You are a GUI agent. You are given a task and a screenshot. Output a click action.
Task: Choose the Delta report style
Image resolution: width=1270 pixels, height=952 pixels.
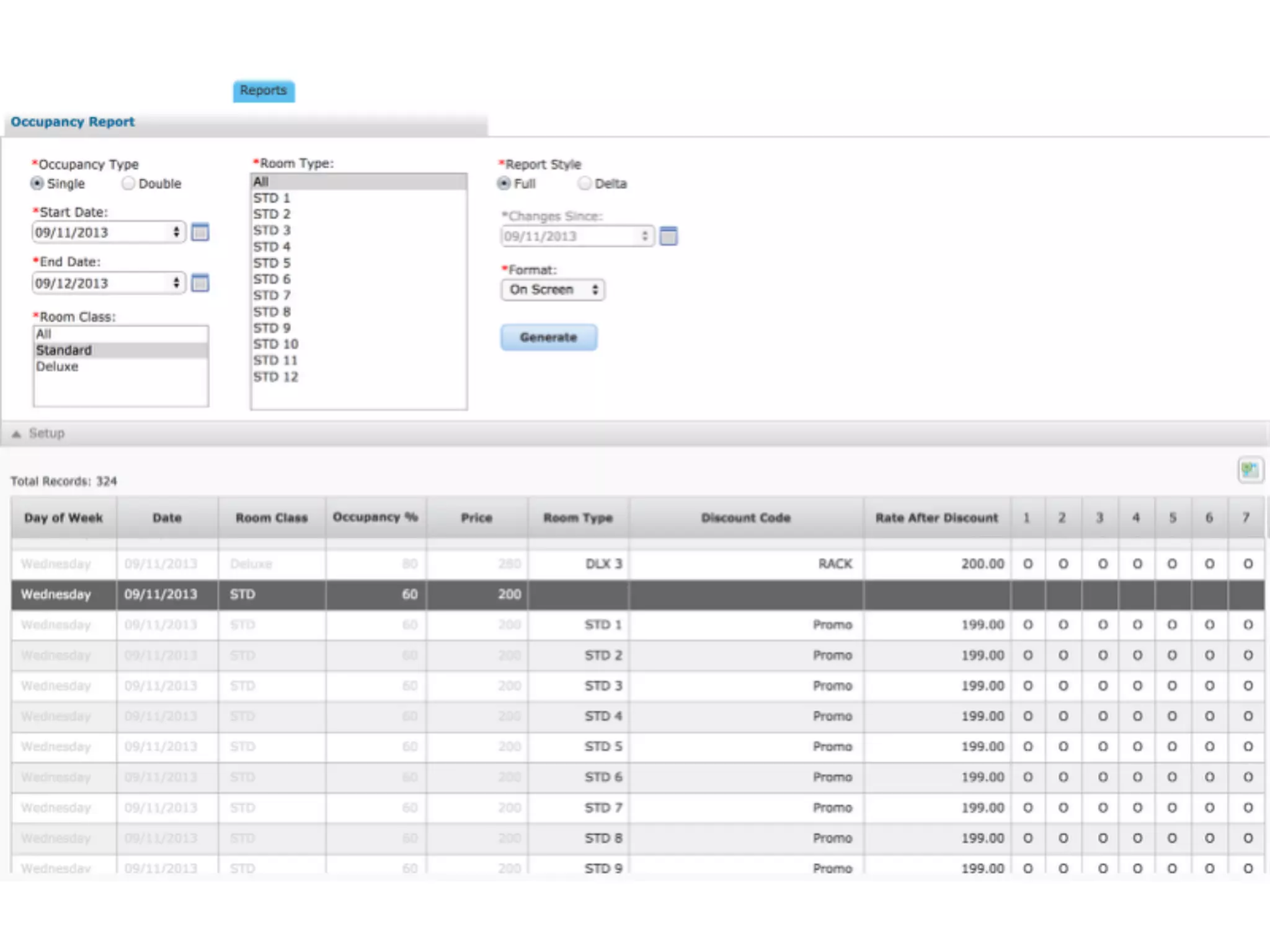pyautogui.click(x=584, y=183)
